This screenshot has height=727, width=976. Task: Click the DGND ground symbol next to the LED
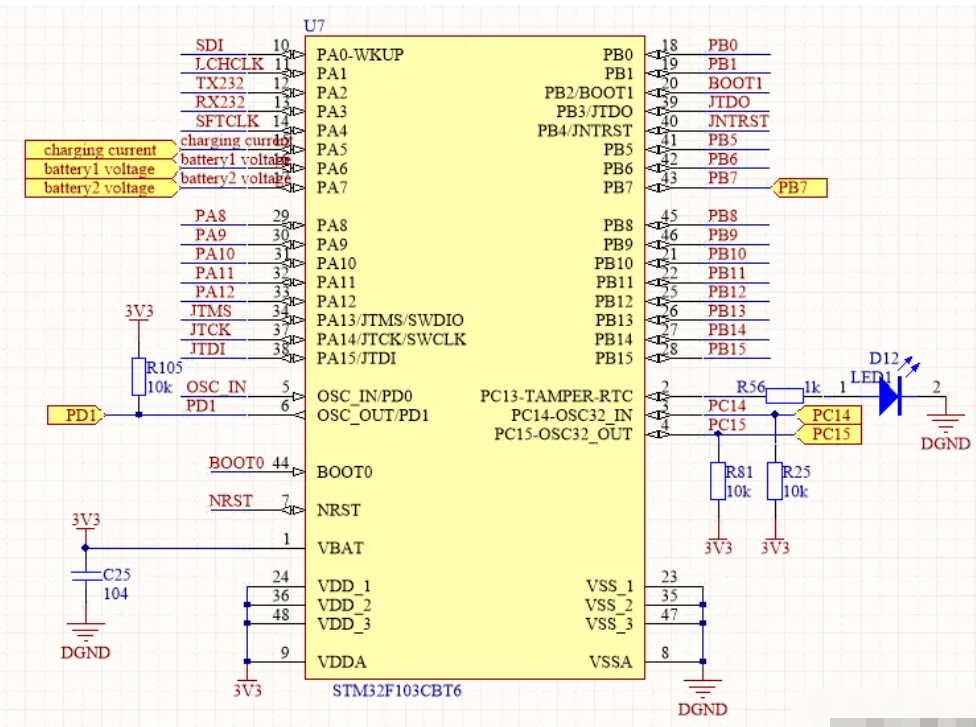946,428
